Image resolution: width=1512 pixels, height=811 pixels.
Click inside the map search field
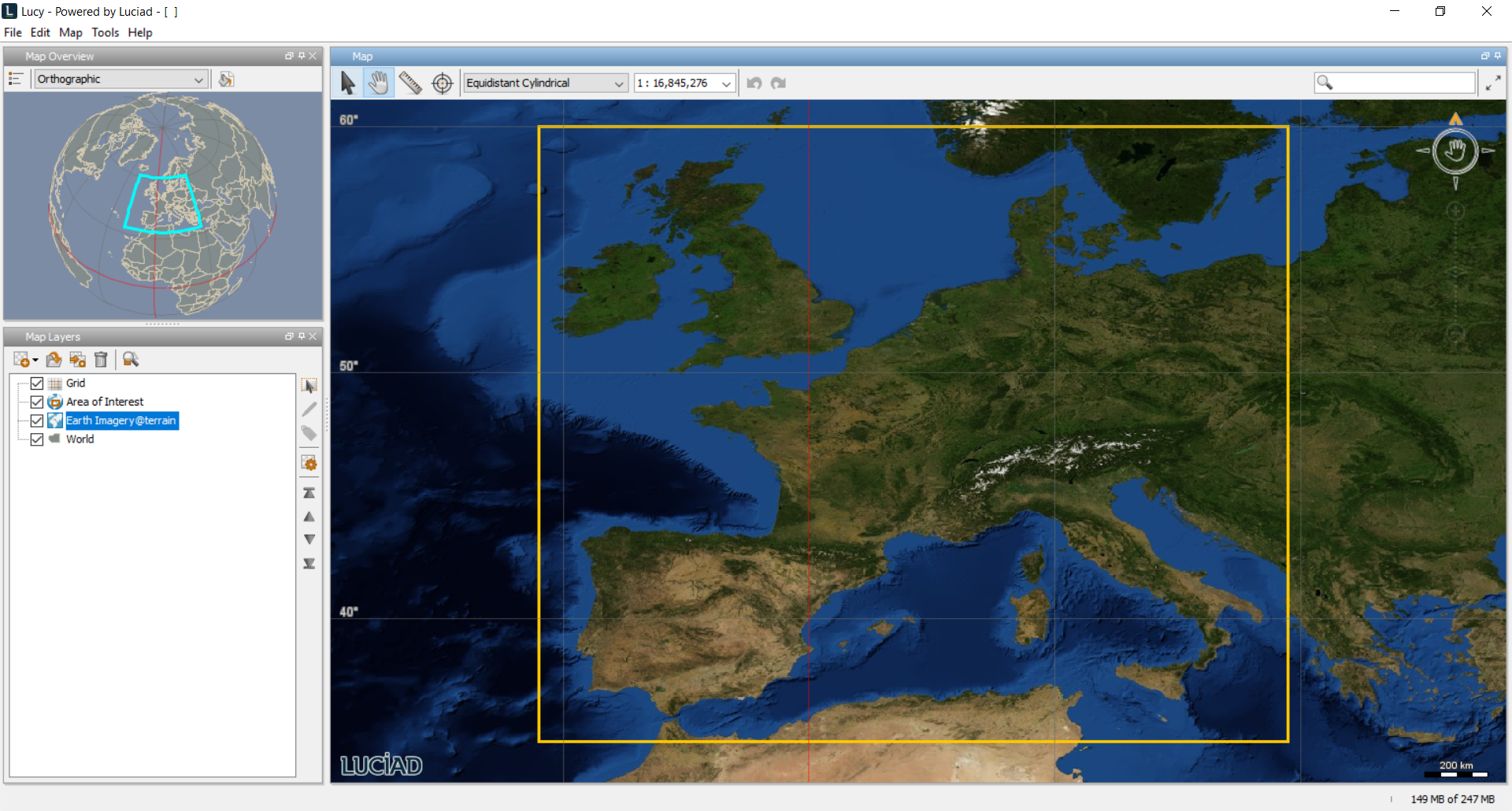tap(1395, 83)
